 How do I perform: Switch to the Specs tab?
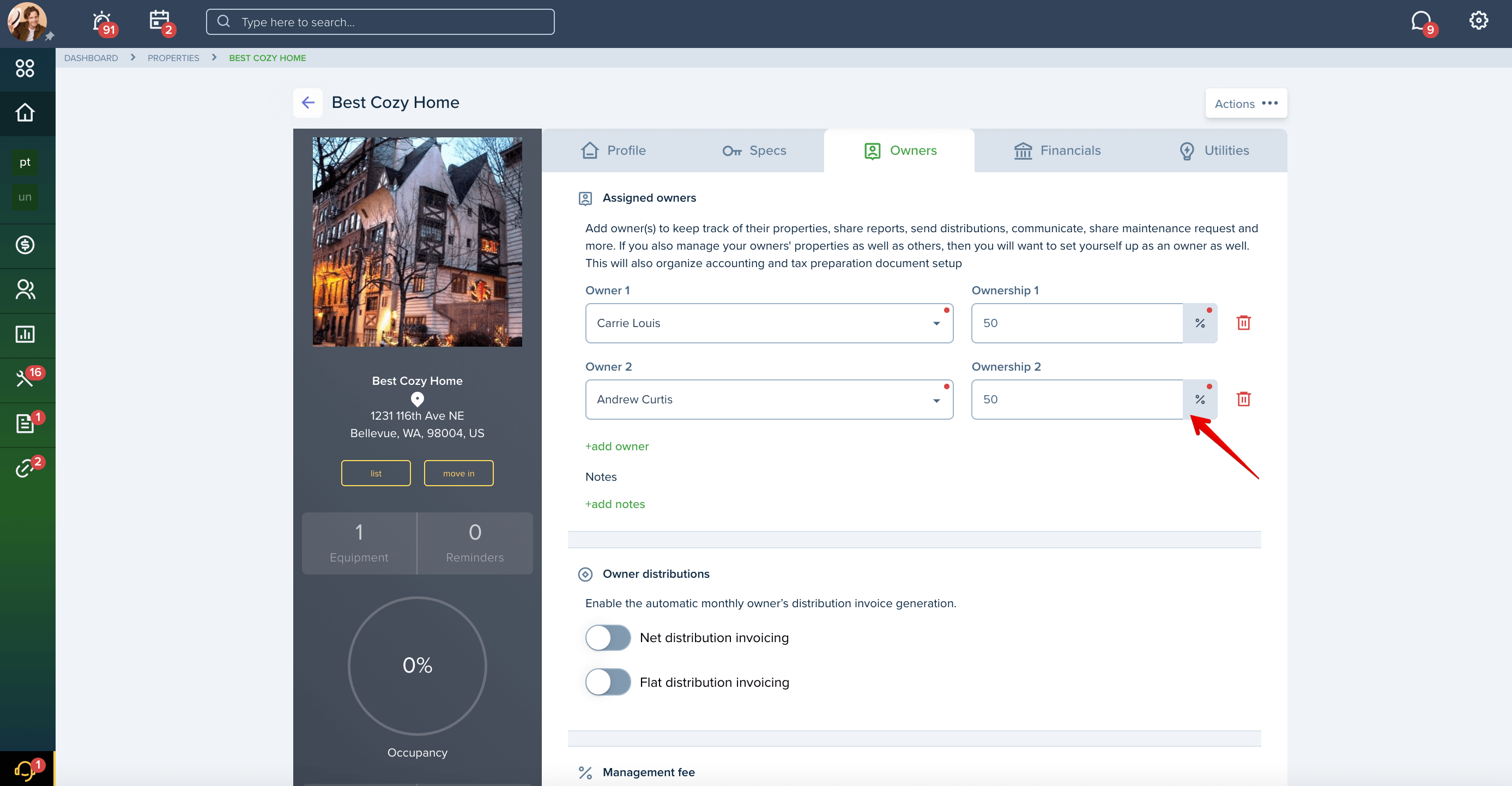754,150
